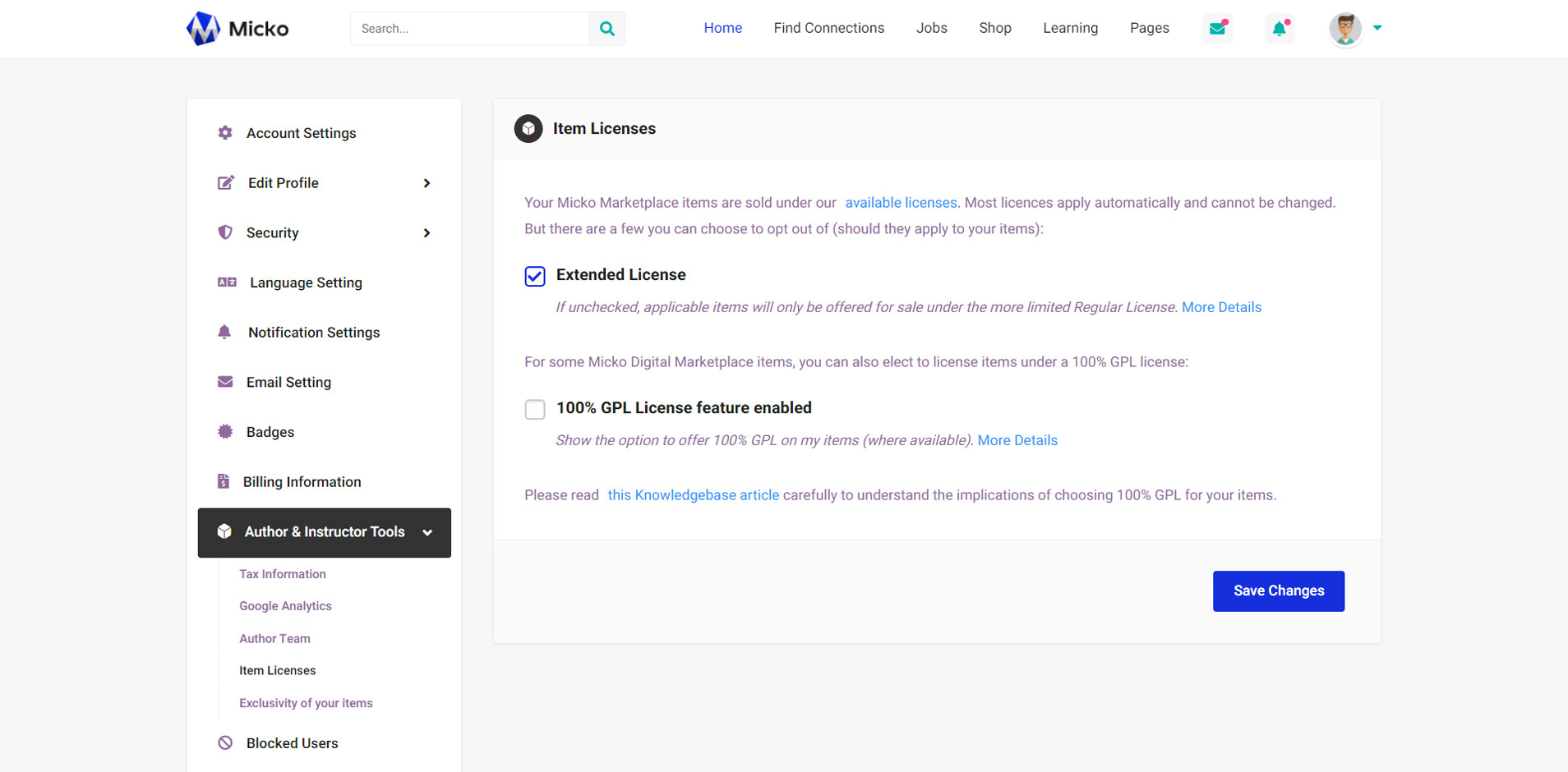Focus the Search input field
The height and width of the screenshot is (772, 1568).
469,29
